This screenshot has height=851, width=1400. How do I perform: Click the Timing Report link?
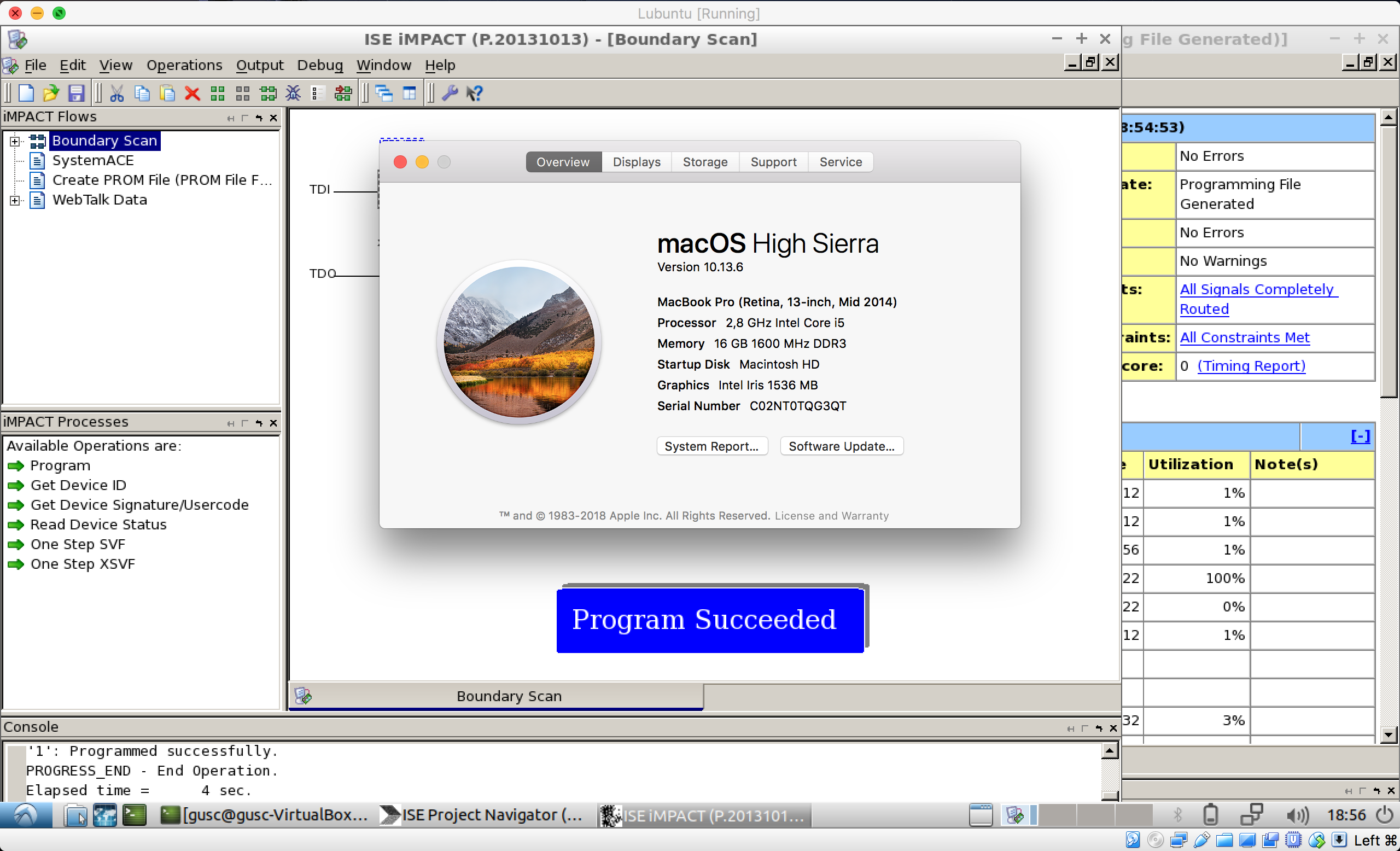1250,365
